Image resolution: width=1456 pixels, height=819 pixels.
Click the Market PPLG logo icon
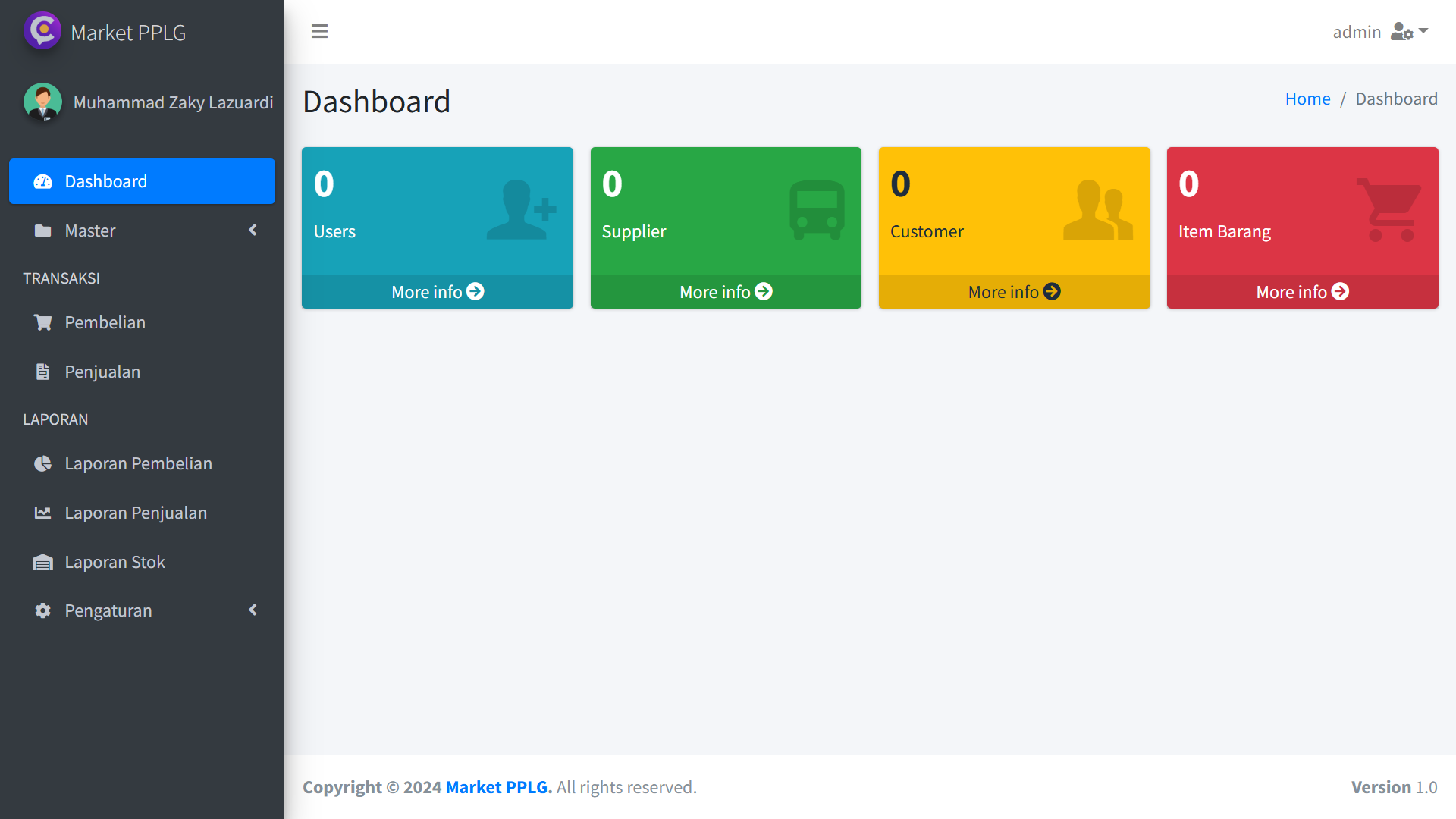[x=42, y=31]
